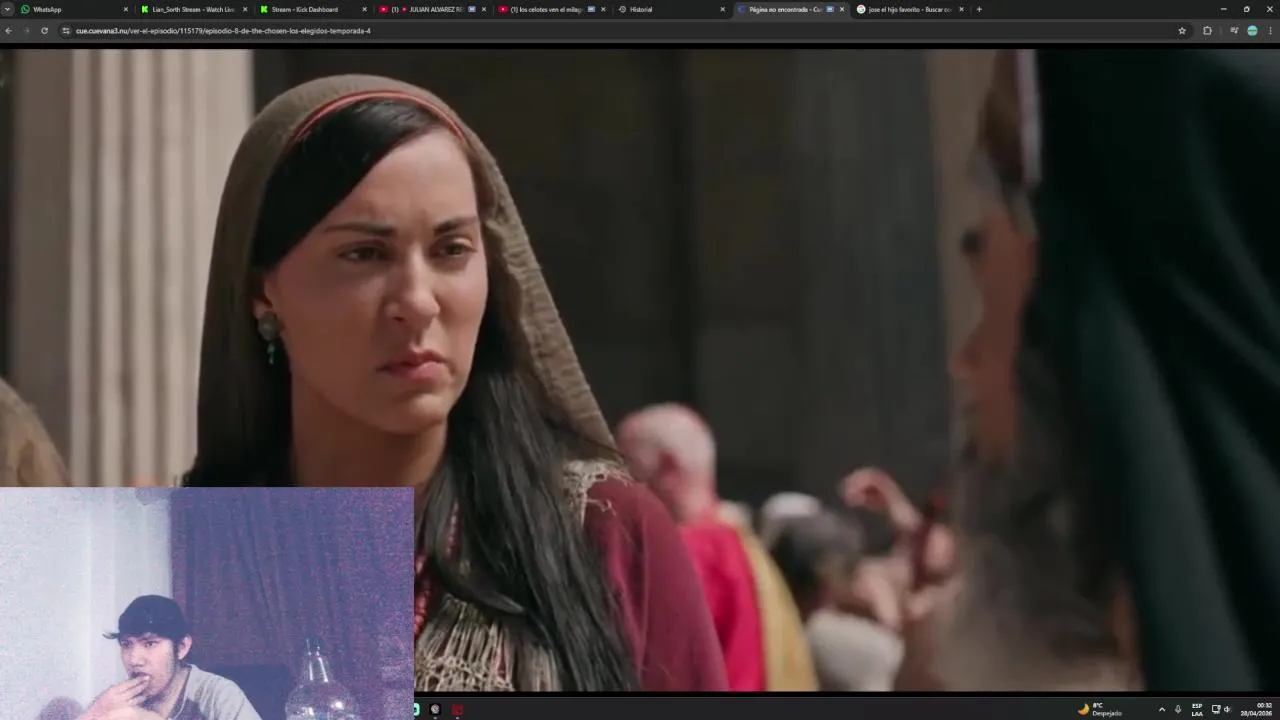Go back to the previous page
Screen dimensions: 1280x720
[x=9, y=31]
